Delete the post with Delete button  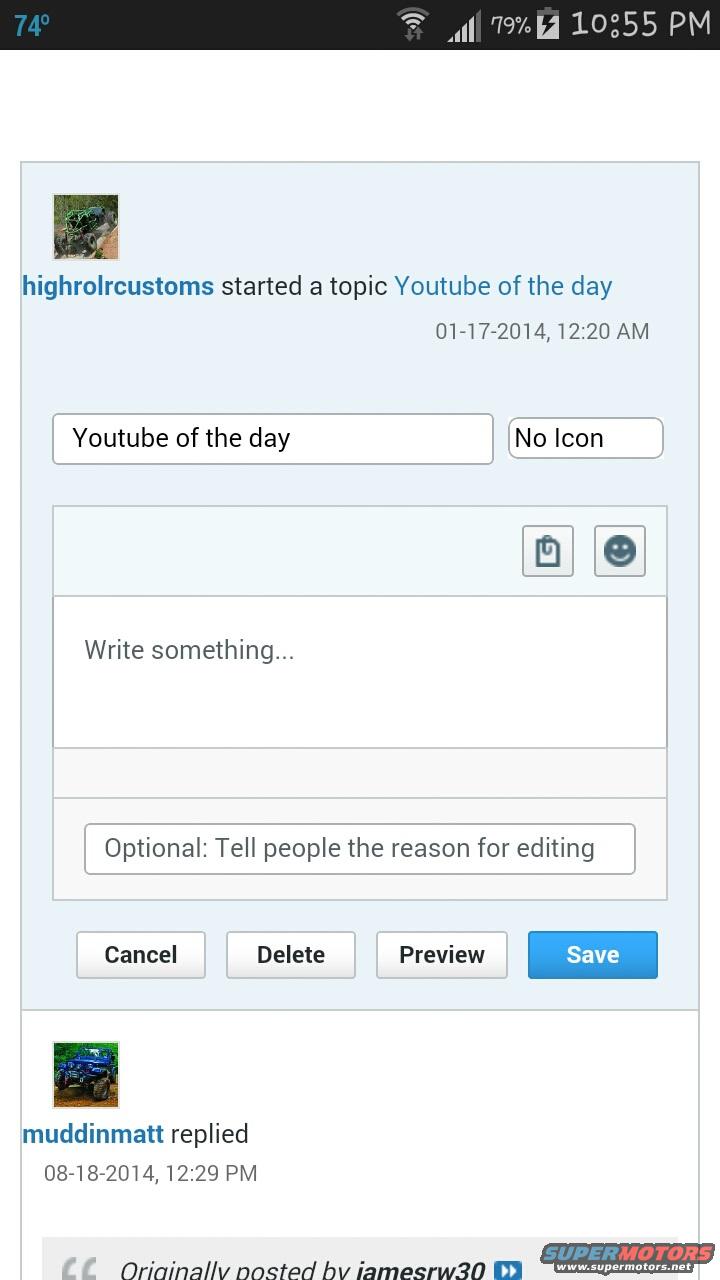[291, 955]
